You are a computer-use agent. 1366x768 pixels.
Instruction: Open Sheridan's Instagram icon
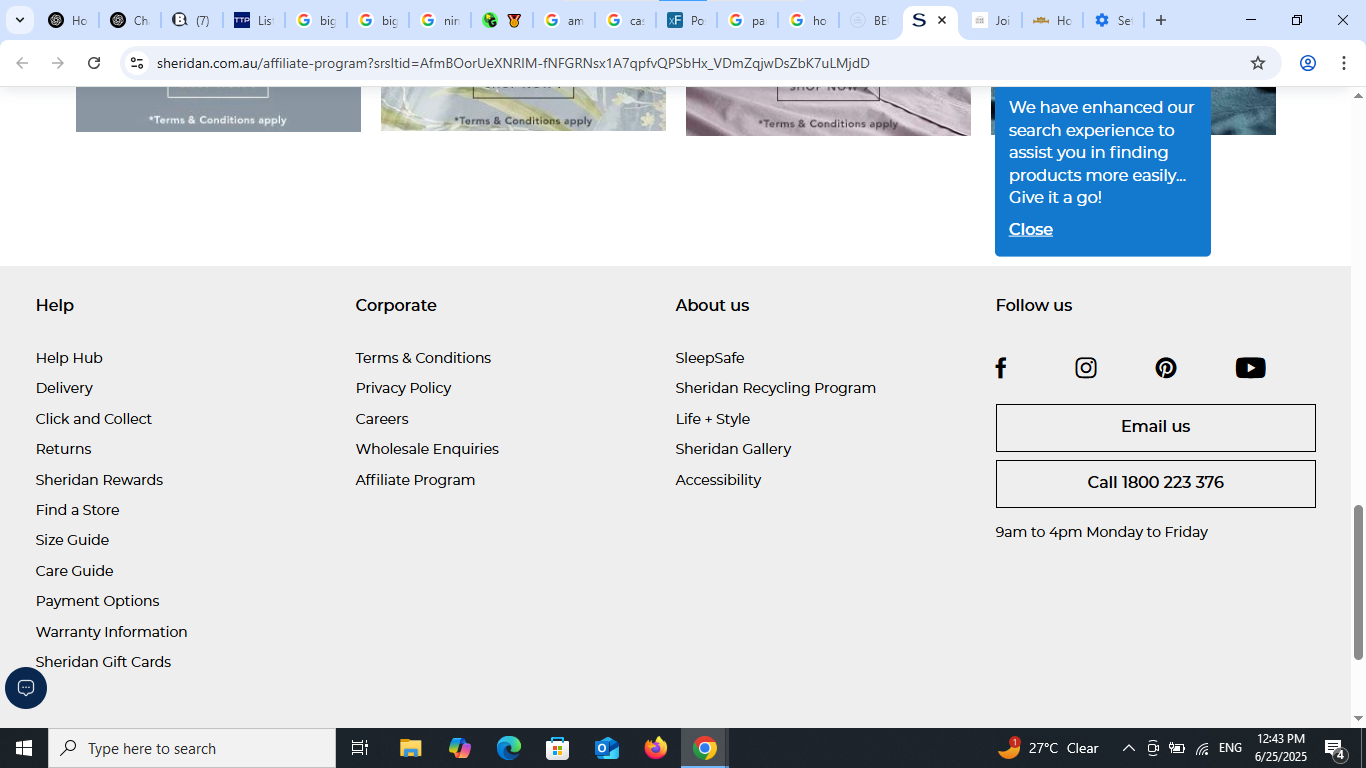tap(1086, 368)
